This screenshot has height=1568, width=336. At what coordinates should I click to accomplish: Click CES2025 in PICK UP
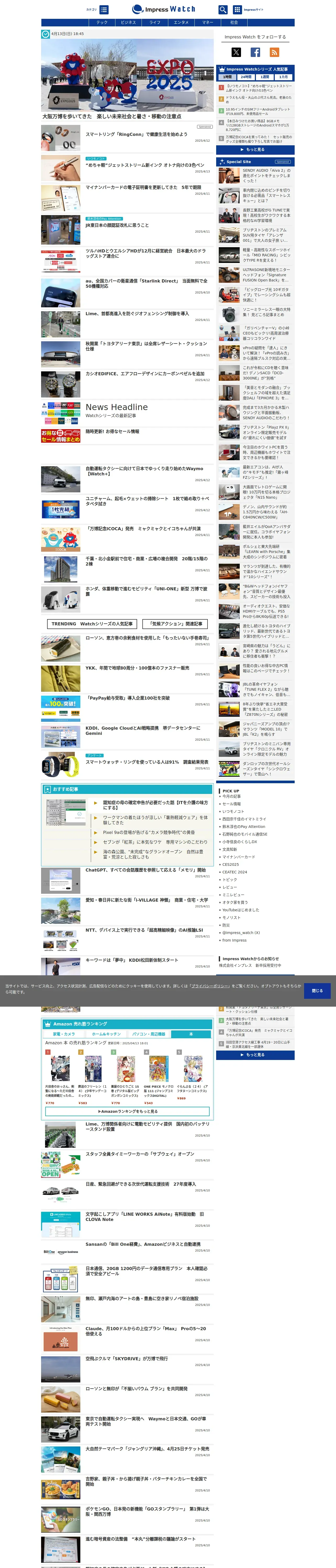click(231, 864)
